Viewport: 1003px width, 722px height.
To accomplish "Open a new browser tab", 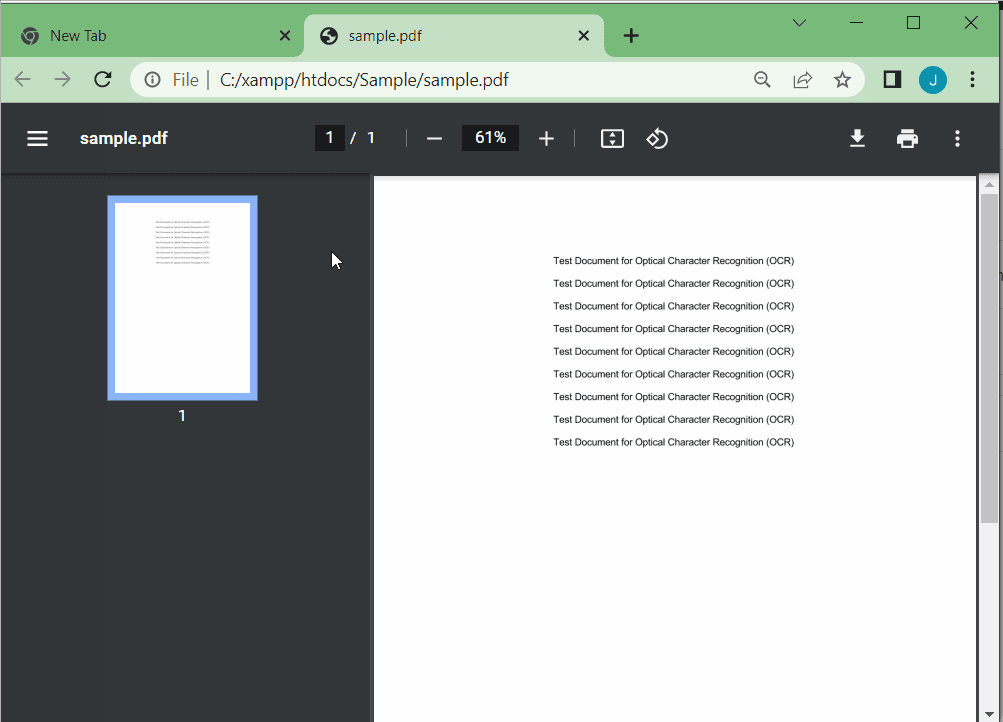I will click(631, 36).
